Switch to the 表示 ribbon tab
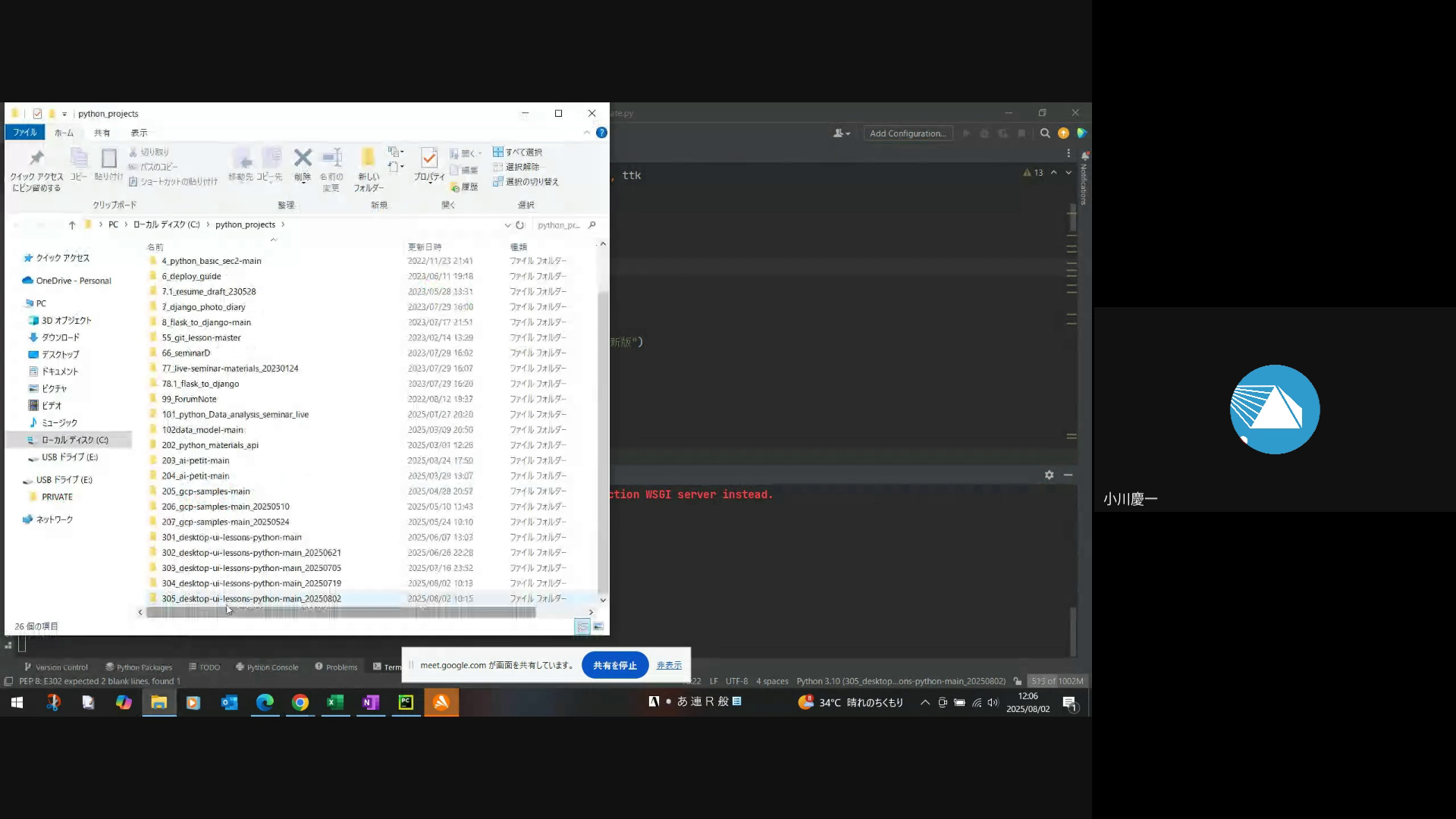Viewport: 1456px width, 819px height. point(139,133)
